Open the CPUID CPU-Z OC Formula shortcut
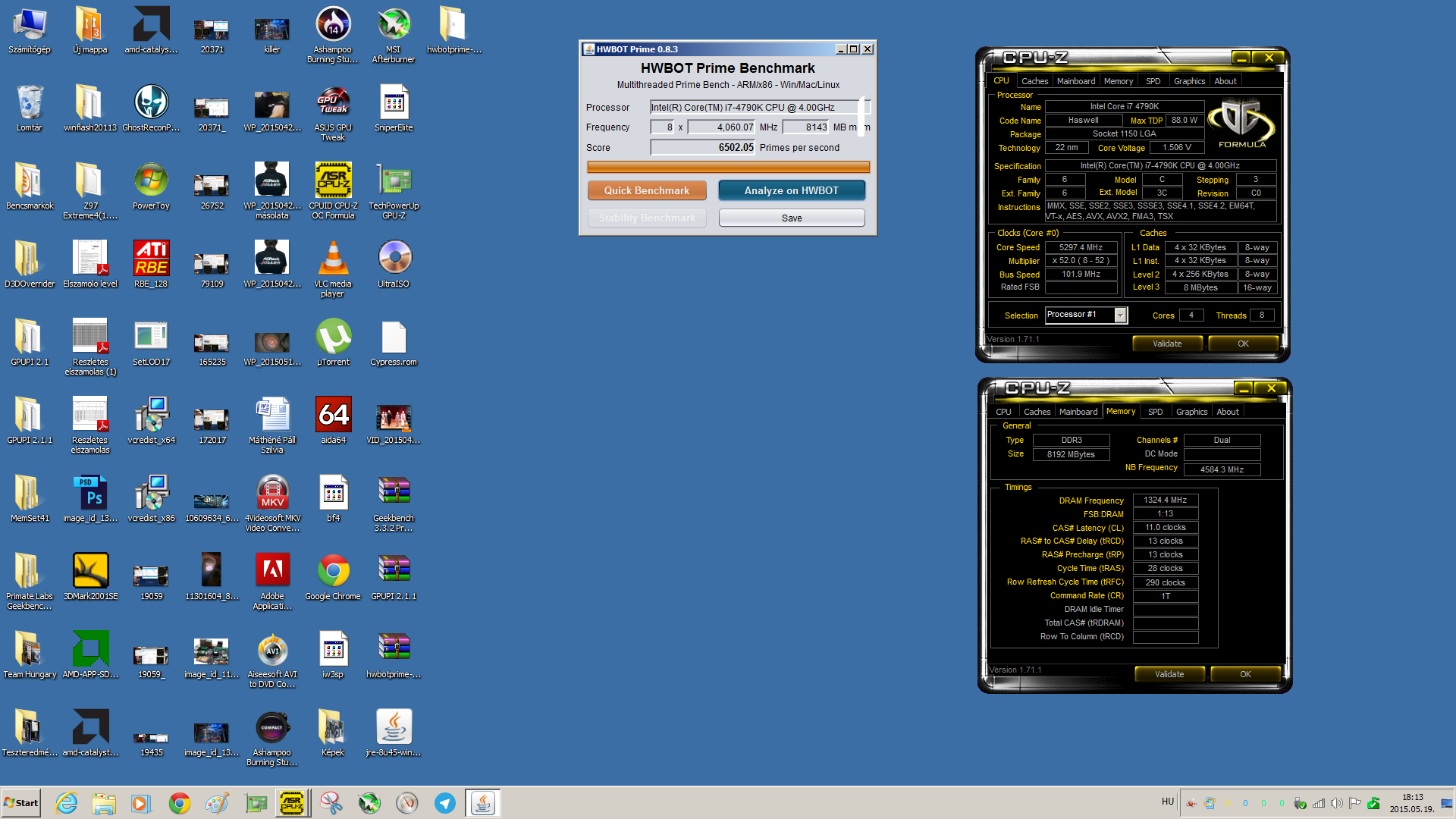This screenshot has width=1456, height=819. [x=333, y=191]
